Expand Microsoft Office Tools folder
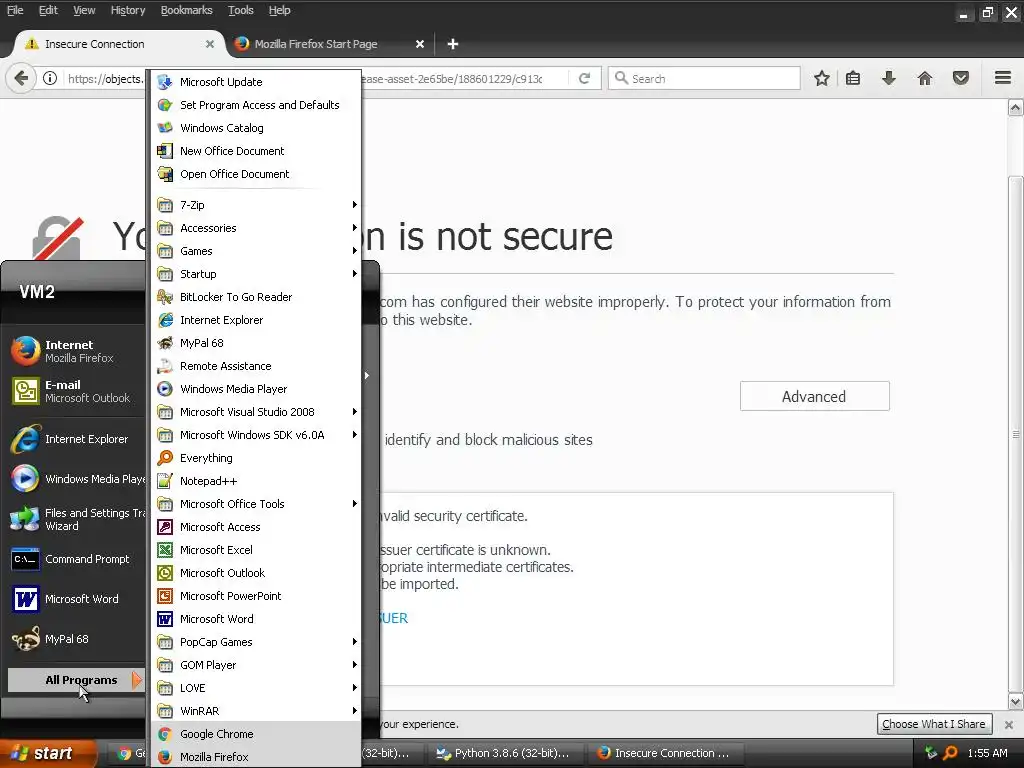Viewport: 1024px width, 768px height. pyautogui.click(x=255, y=504)
